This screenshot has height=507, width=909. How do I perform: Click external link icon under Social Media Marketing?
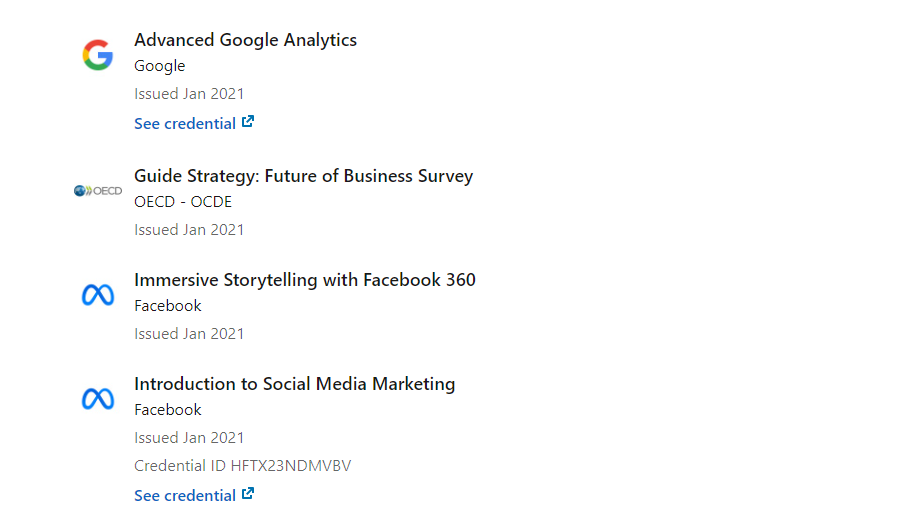[x=248, y=494]
